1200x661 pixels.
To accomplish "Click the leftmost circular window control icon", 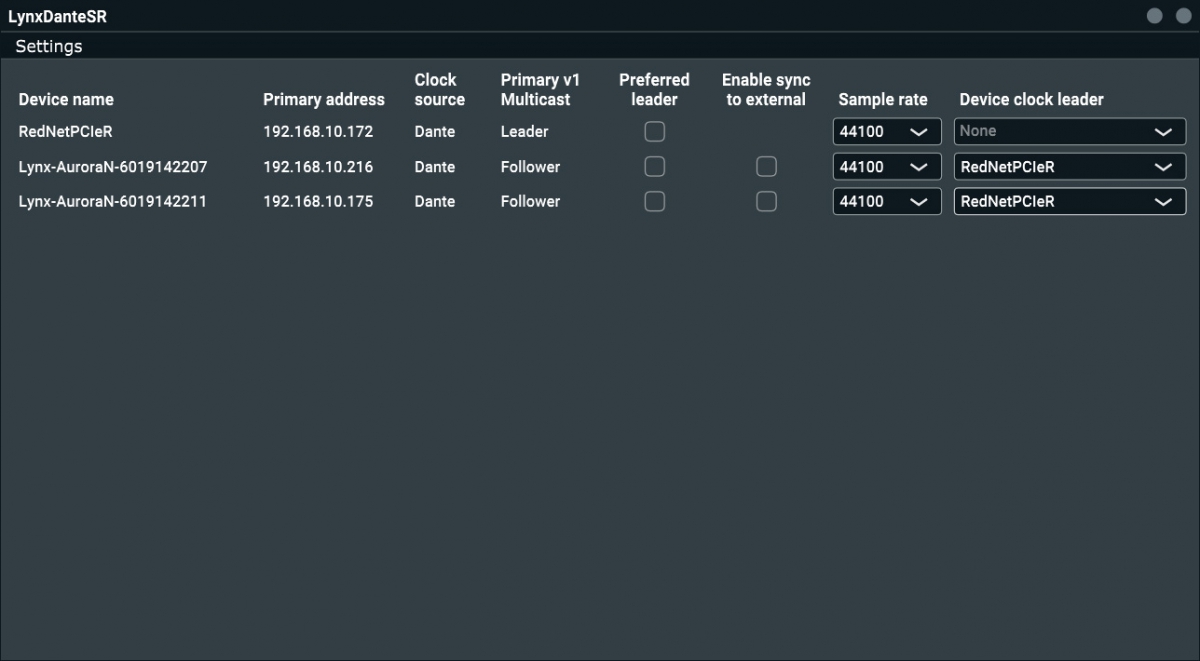I will (x=1153, y=15).
